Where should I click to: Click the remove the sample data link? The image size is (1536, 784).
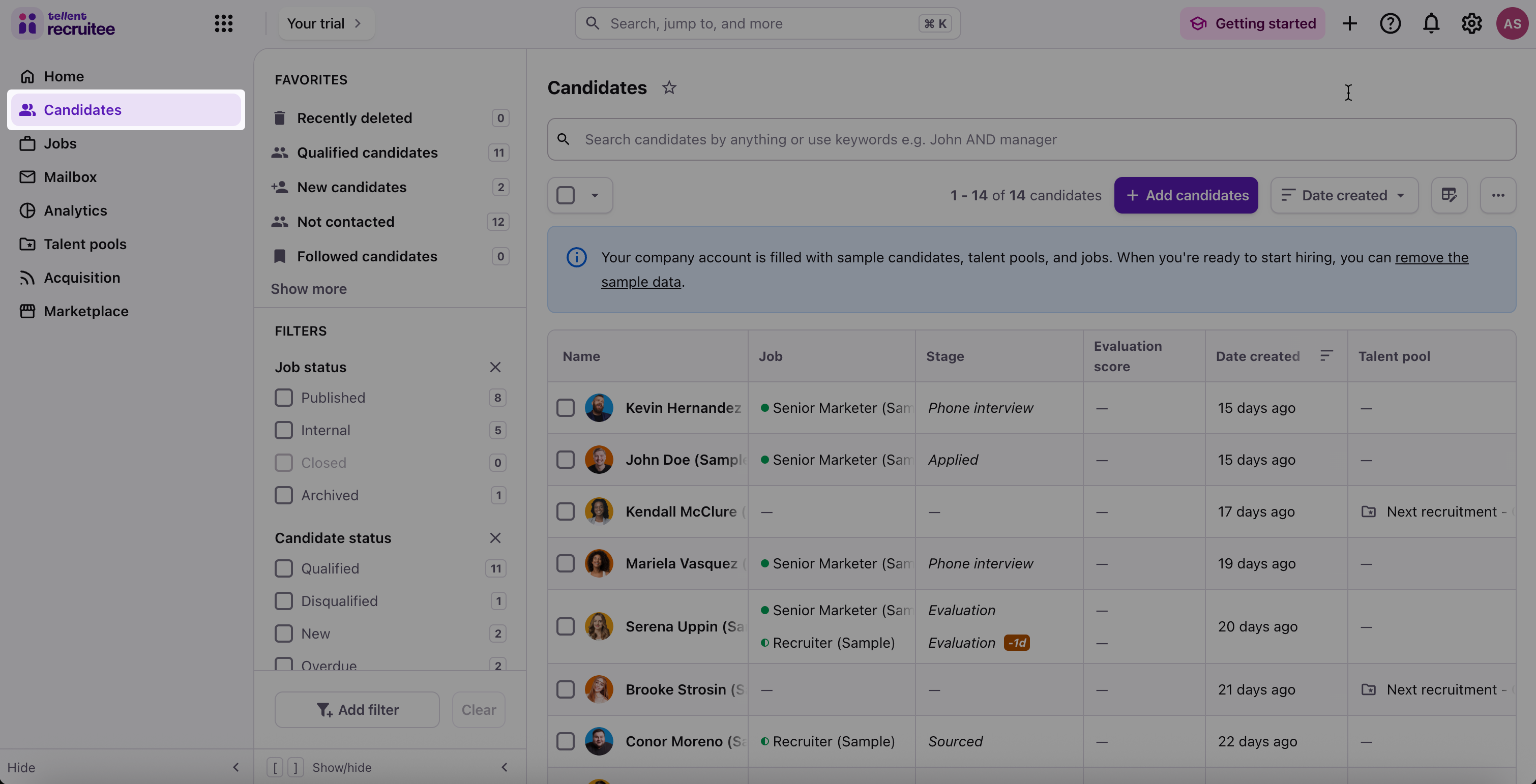pos(1431,258)
